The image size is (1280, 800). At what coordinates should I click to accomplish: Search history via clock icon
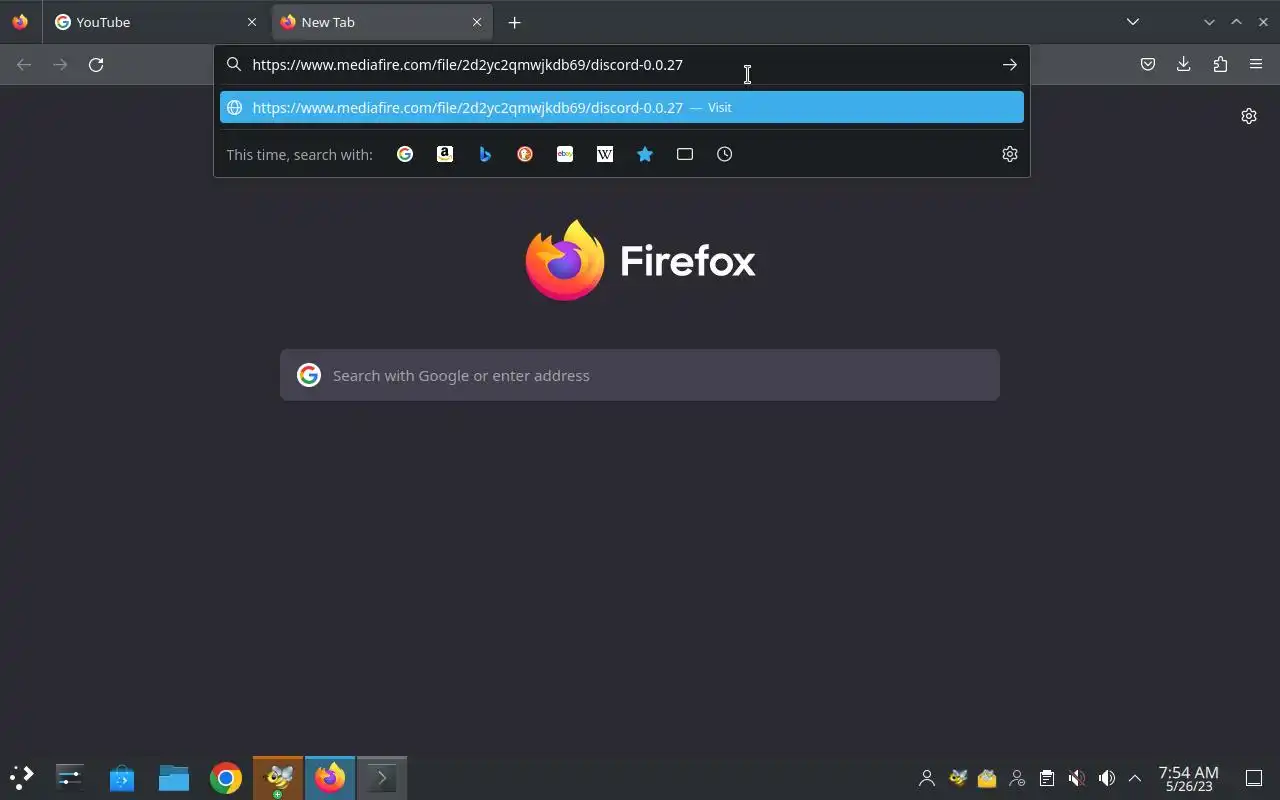[725, 154]
